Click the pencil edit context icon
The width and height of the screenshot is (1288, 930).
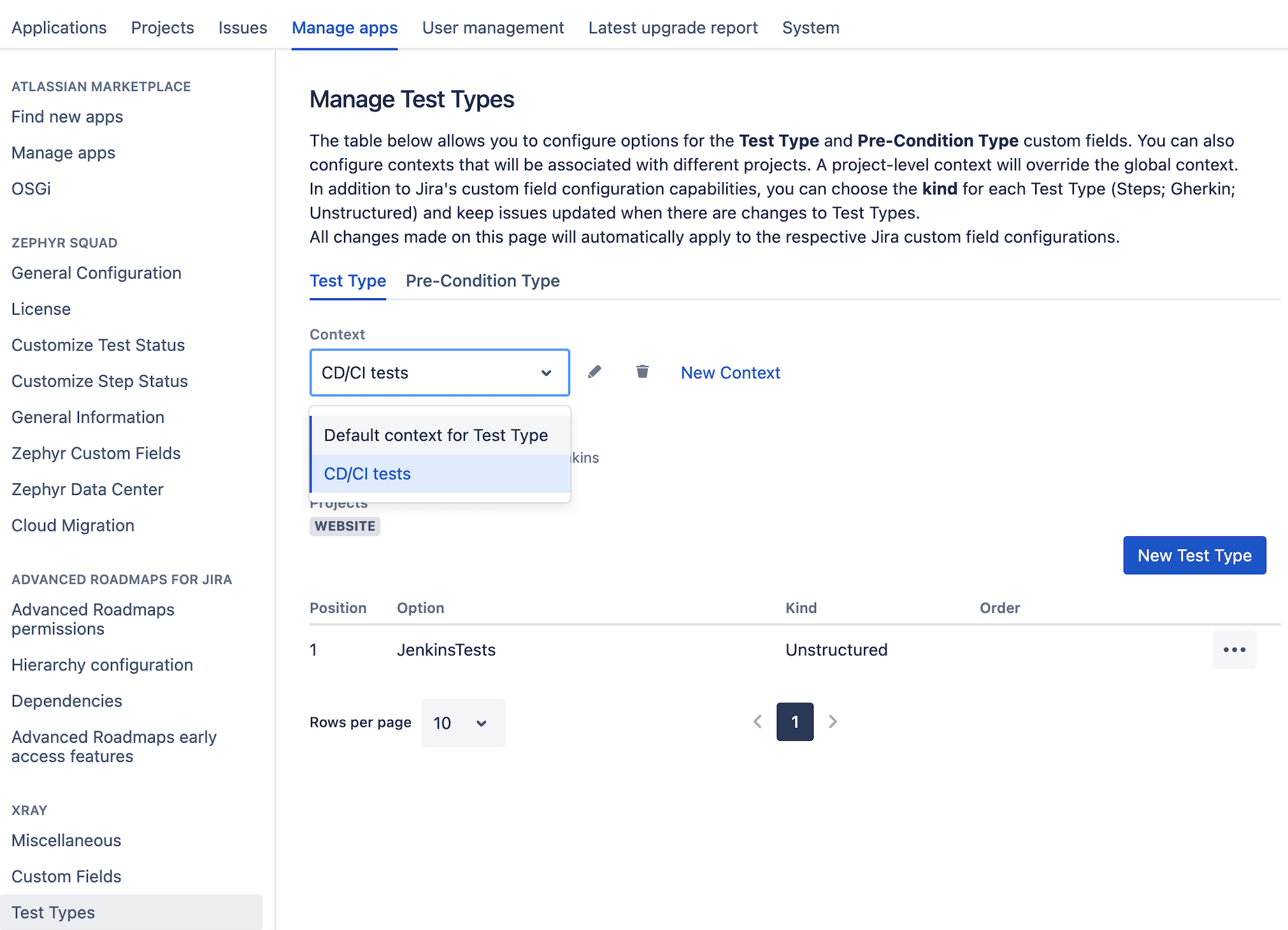click(594, 372)
